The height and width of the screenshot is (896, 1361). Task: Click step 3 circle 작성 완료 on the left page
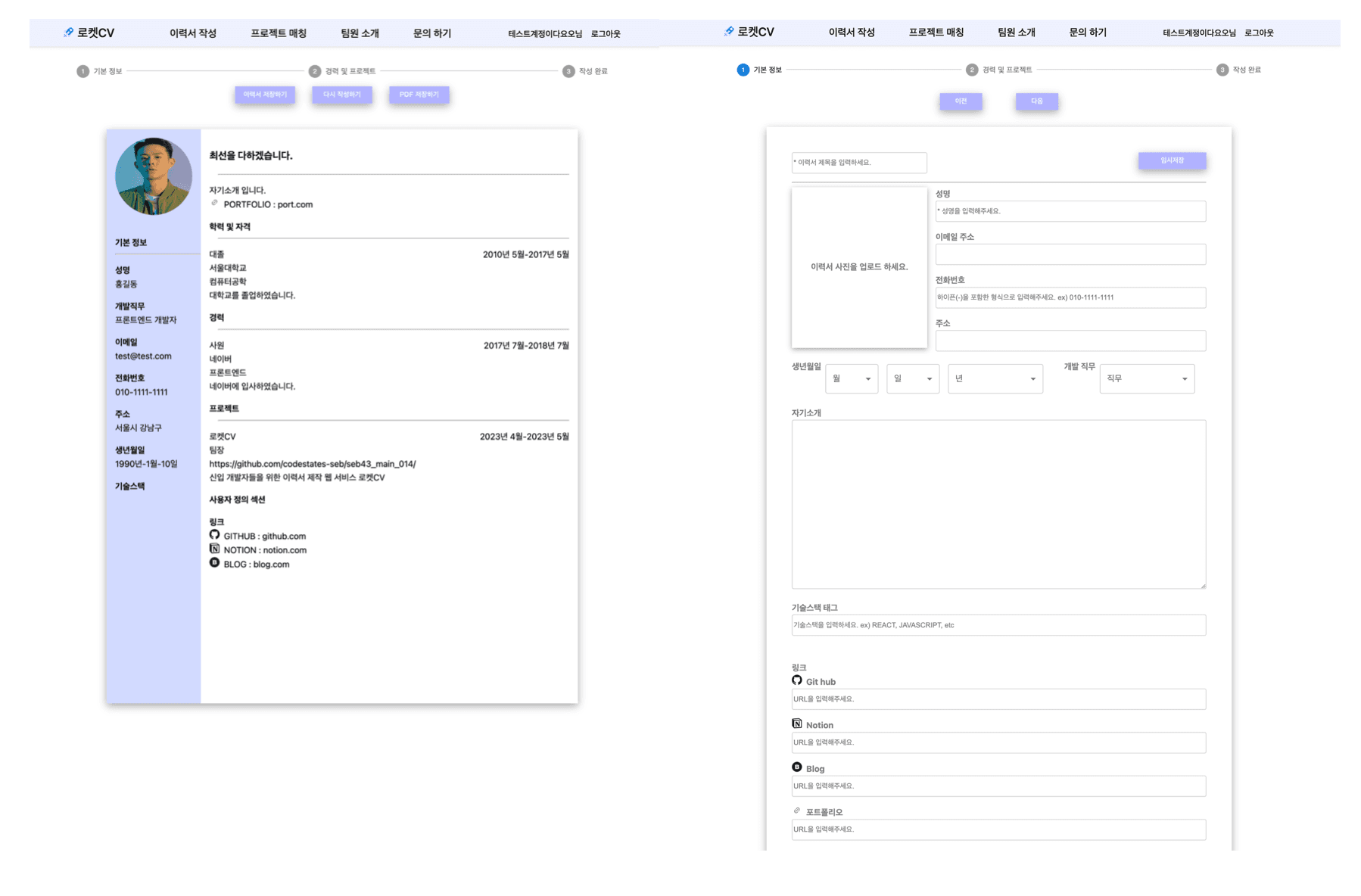[568, 71]
